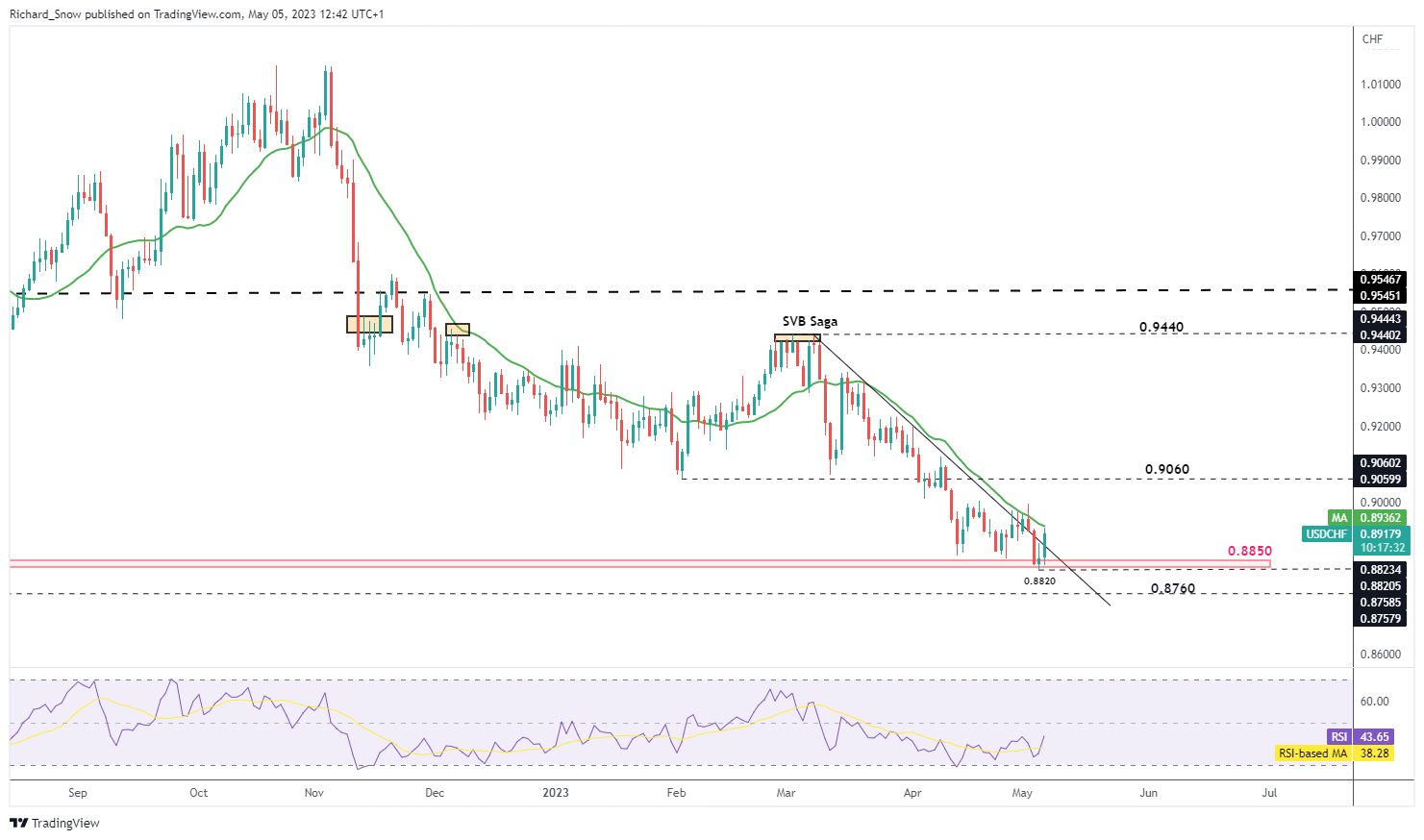Click the 0.94402 price axis tag
The image size is (1424, 840).
[x=1381, y=334]
